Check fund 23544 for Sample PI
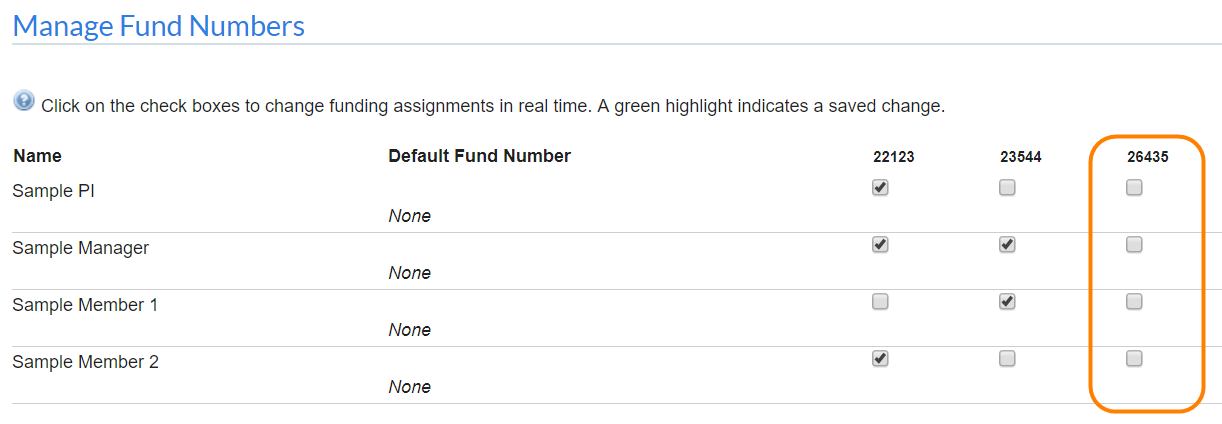This screenshot has width=1222, height=424. (x=1007, y=187)
